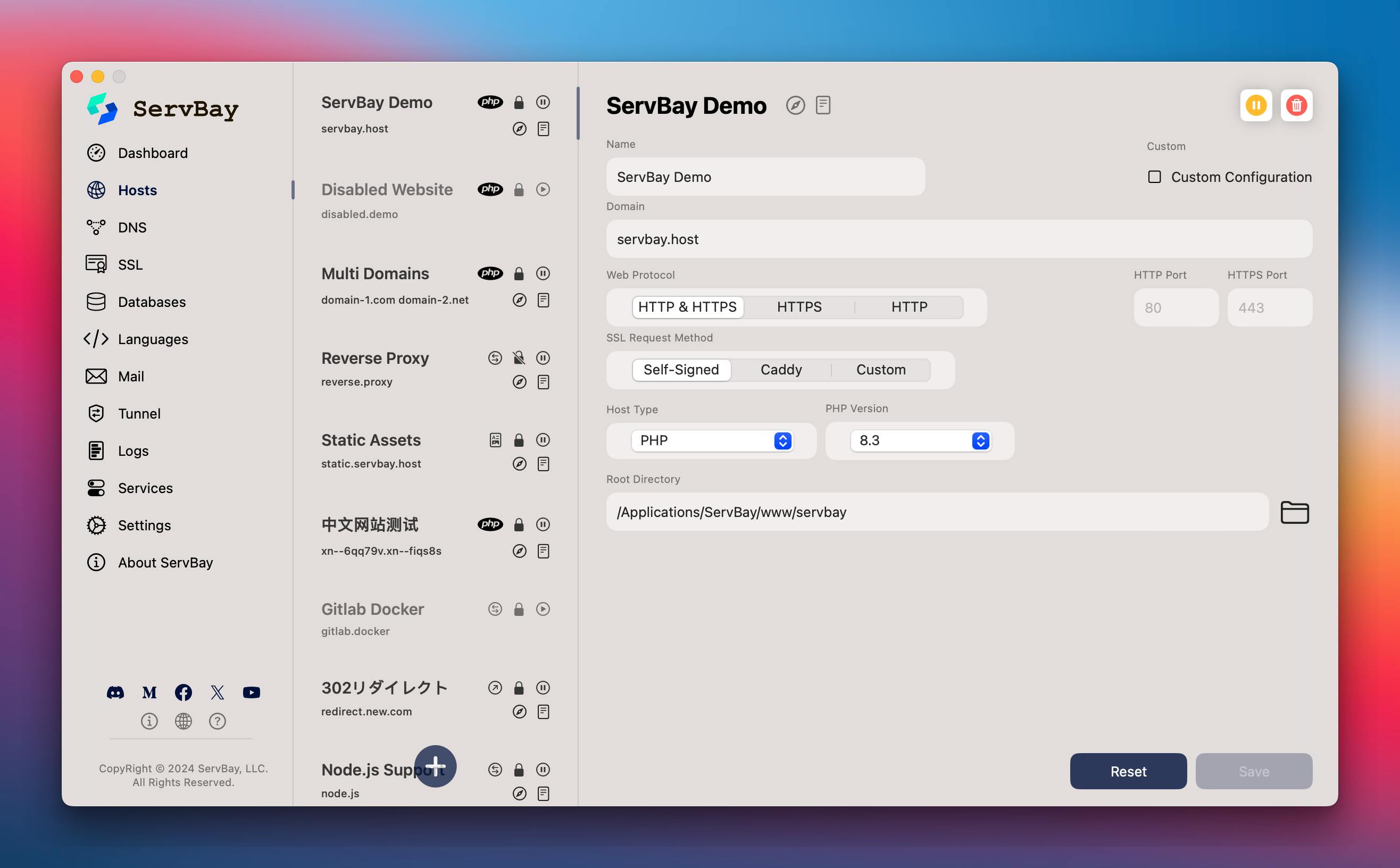Click the hosts list scrollbar
The height and width of the screenshot is (868, 1400).
578,113
